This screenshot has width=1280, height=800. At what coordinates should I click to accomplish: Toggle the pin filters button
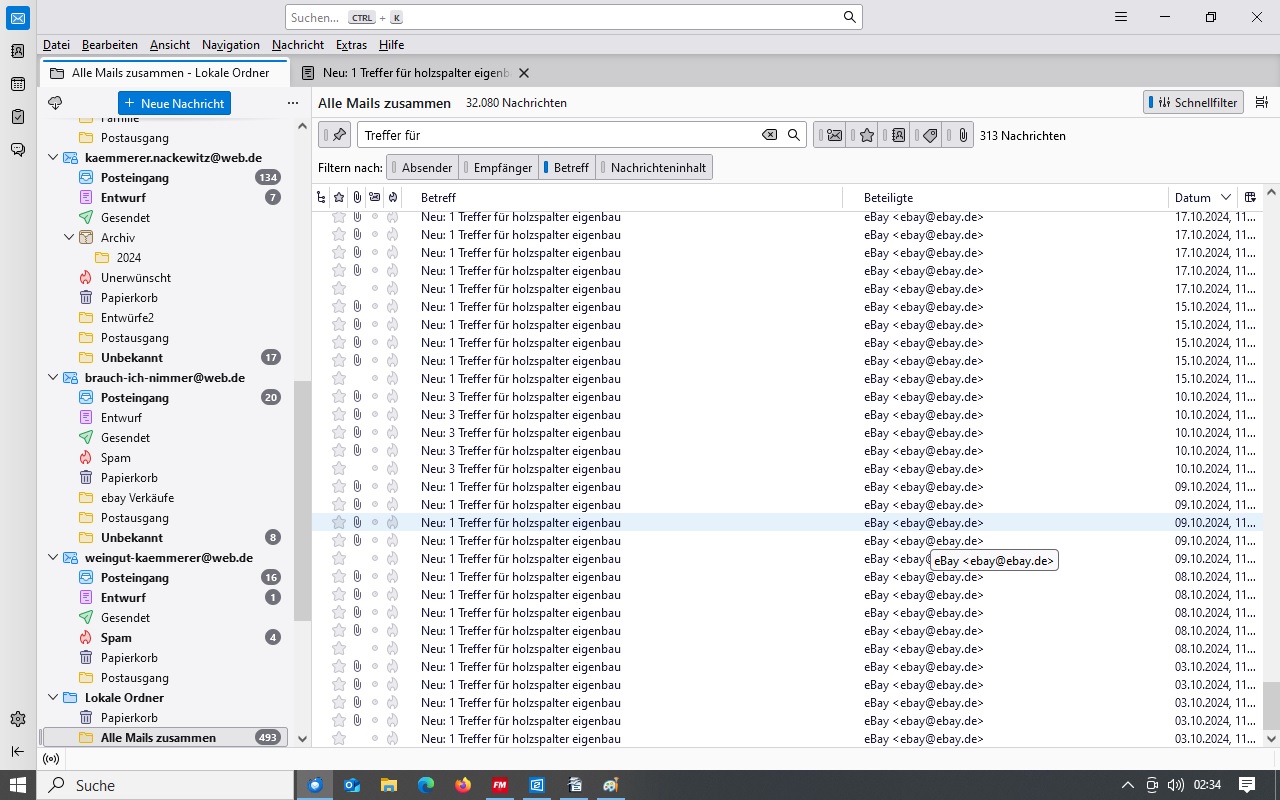(335, 135)
